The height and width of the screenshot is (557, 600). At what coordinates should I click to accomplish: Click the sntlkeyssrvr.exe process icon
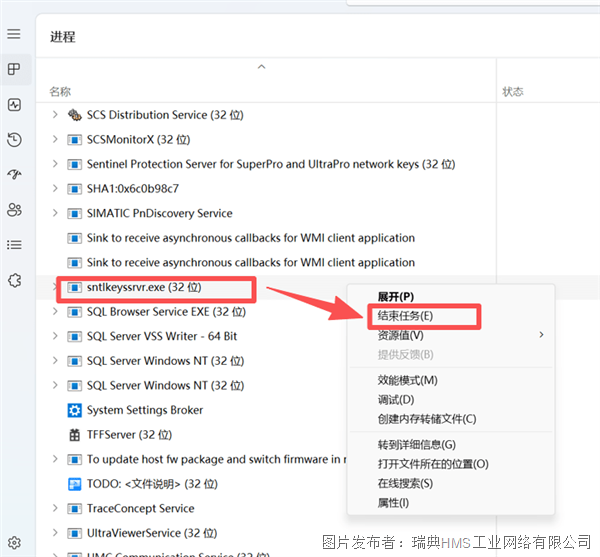click(x=75, y=287)
